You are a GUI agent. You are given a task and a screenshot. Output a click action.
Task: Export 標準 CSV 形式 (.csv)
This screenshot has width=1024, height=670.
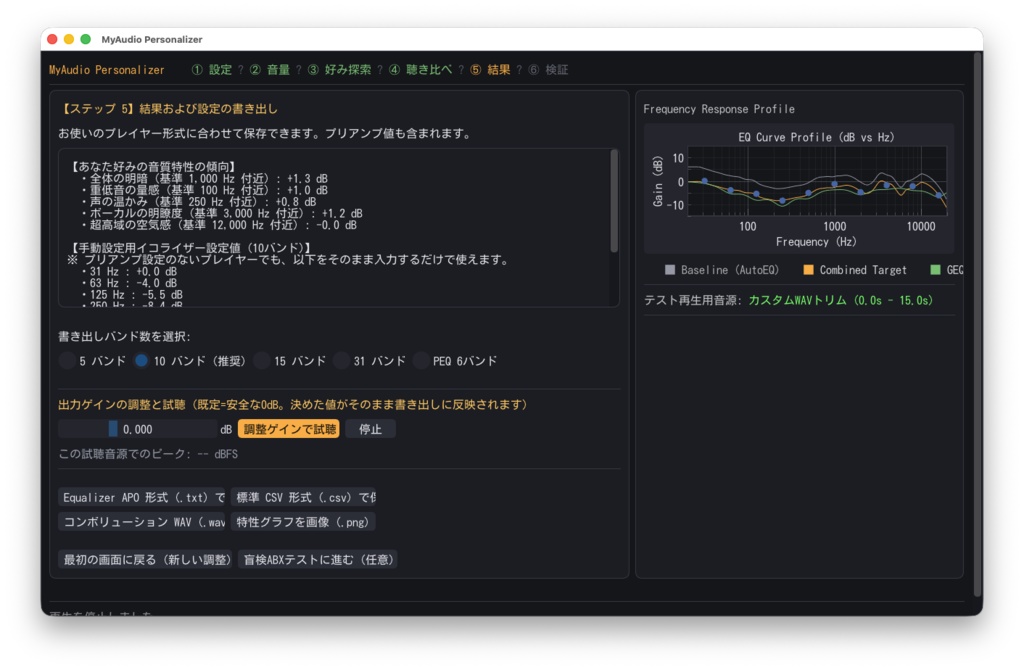(303, 498)
